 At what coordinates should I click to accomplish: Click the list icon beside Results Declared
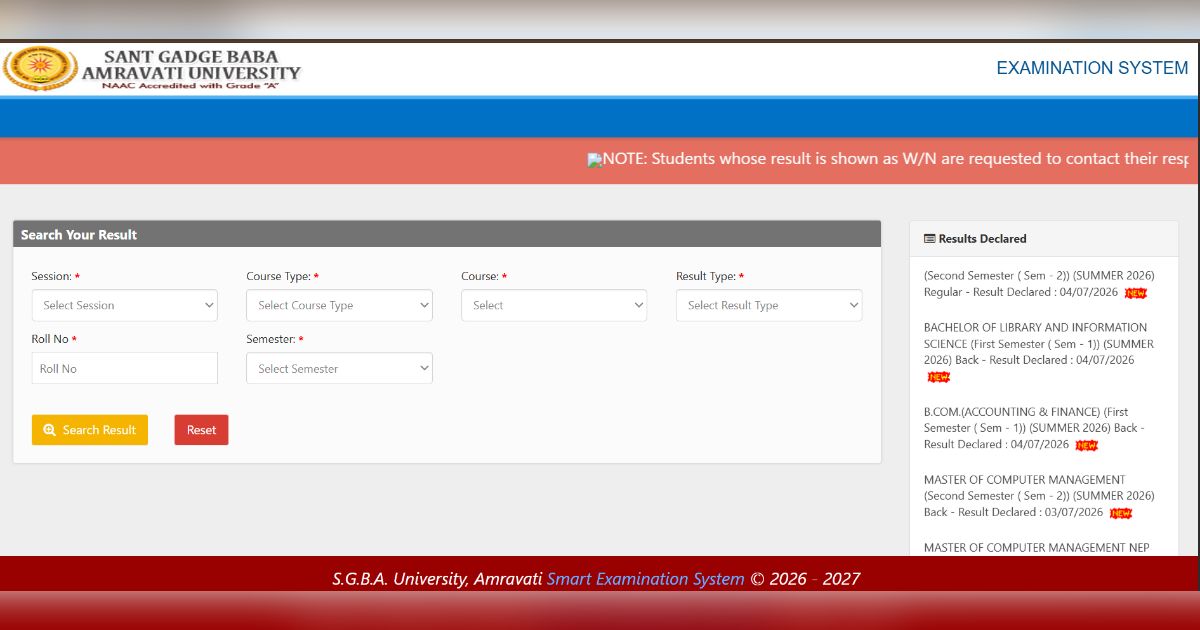[x=929, y=239]
